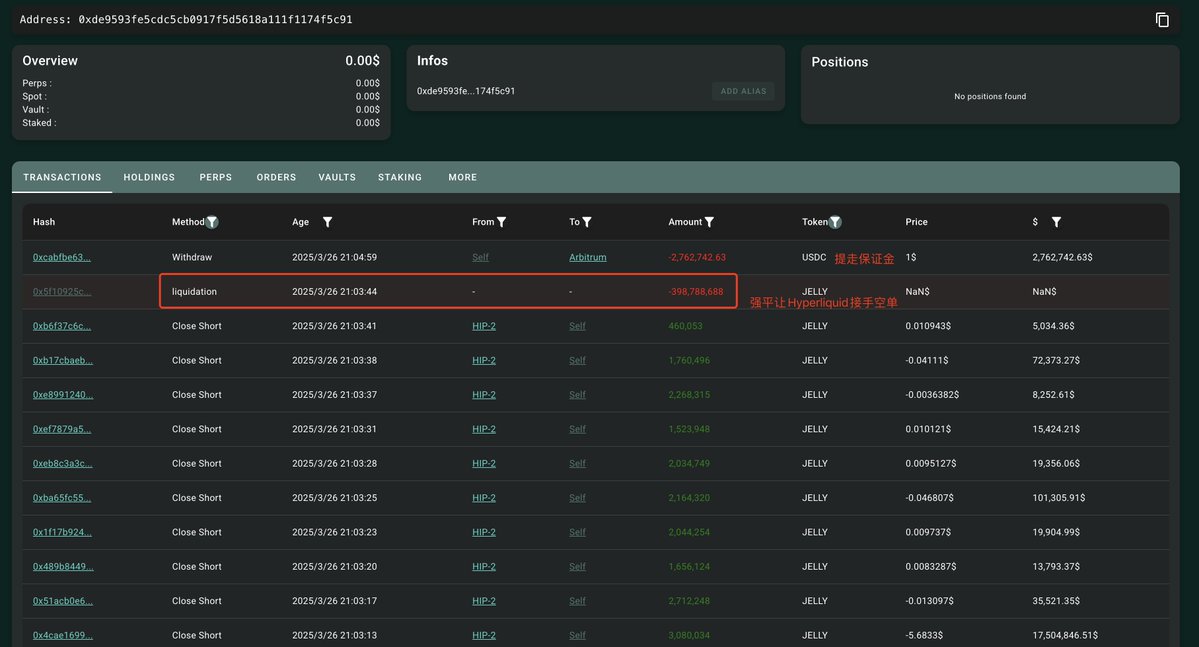
Task: Switch to the Transactions tab
Action: click(62, 177)
